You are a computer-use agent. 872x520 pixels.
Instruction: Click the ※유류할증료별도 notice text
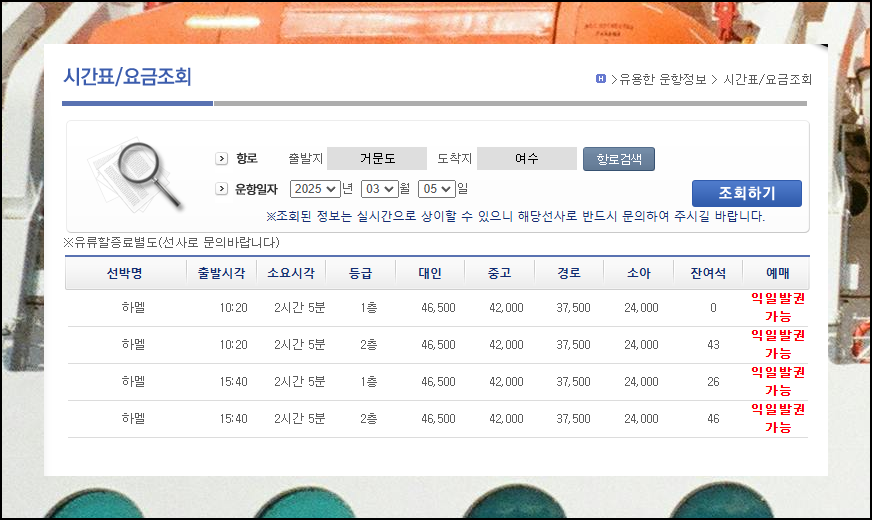(171, 242)
